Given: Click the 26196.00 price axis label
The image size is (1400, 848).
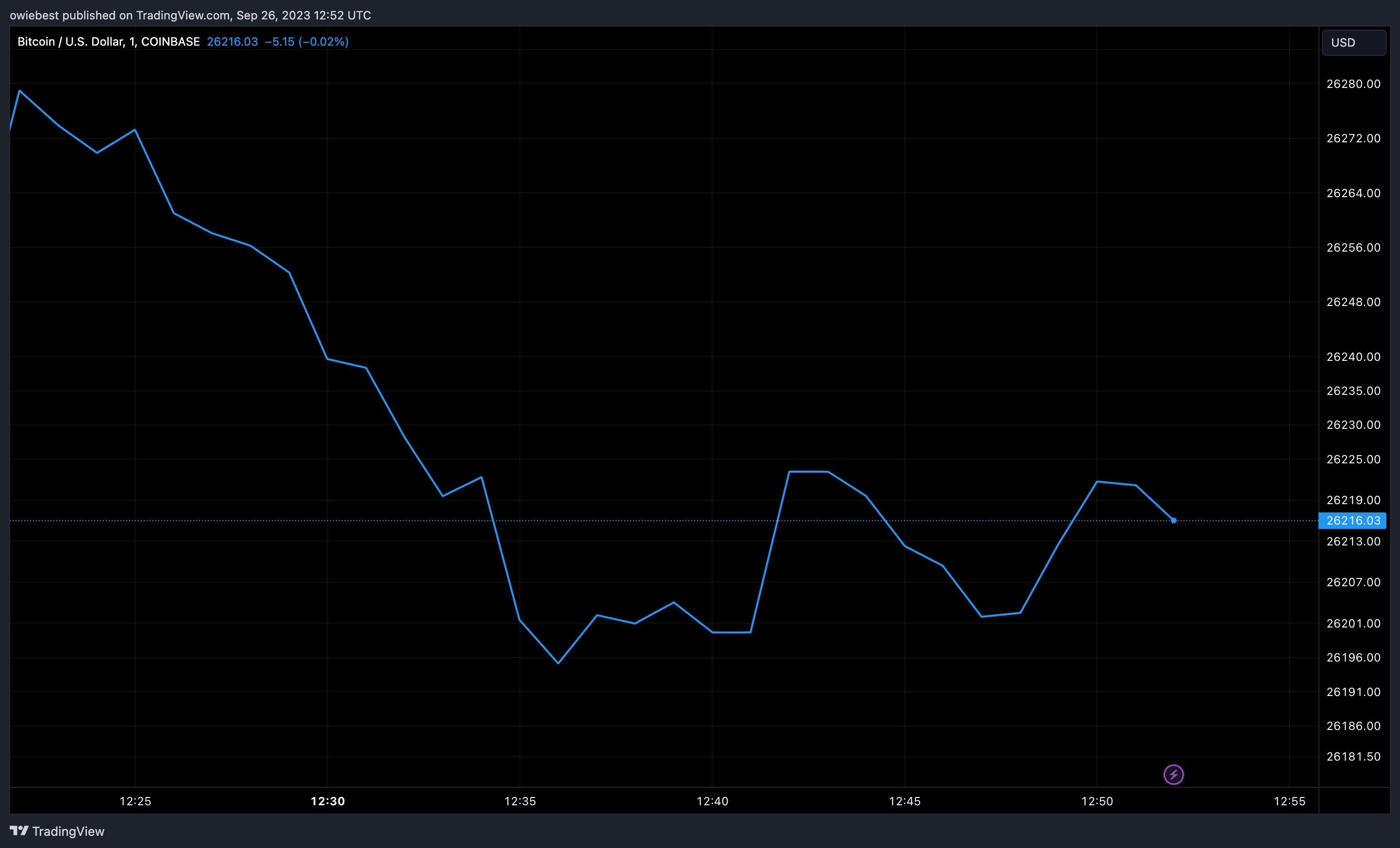Looking at the screenshot, I should tap(1353, 658).
